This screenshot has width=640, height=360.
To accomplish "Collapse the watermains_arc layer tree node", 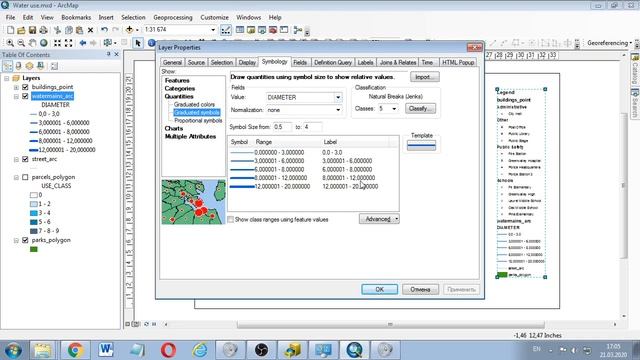I will pos(16,96).
